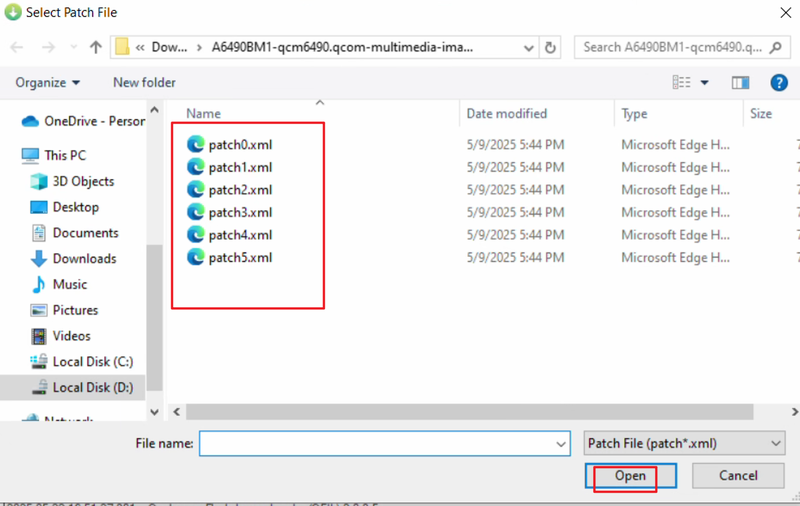The image size is (800, 506).
Task: Open Downloads in navigation pane
Action: (73, 259)
